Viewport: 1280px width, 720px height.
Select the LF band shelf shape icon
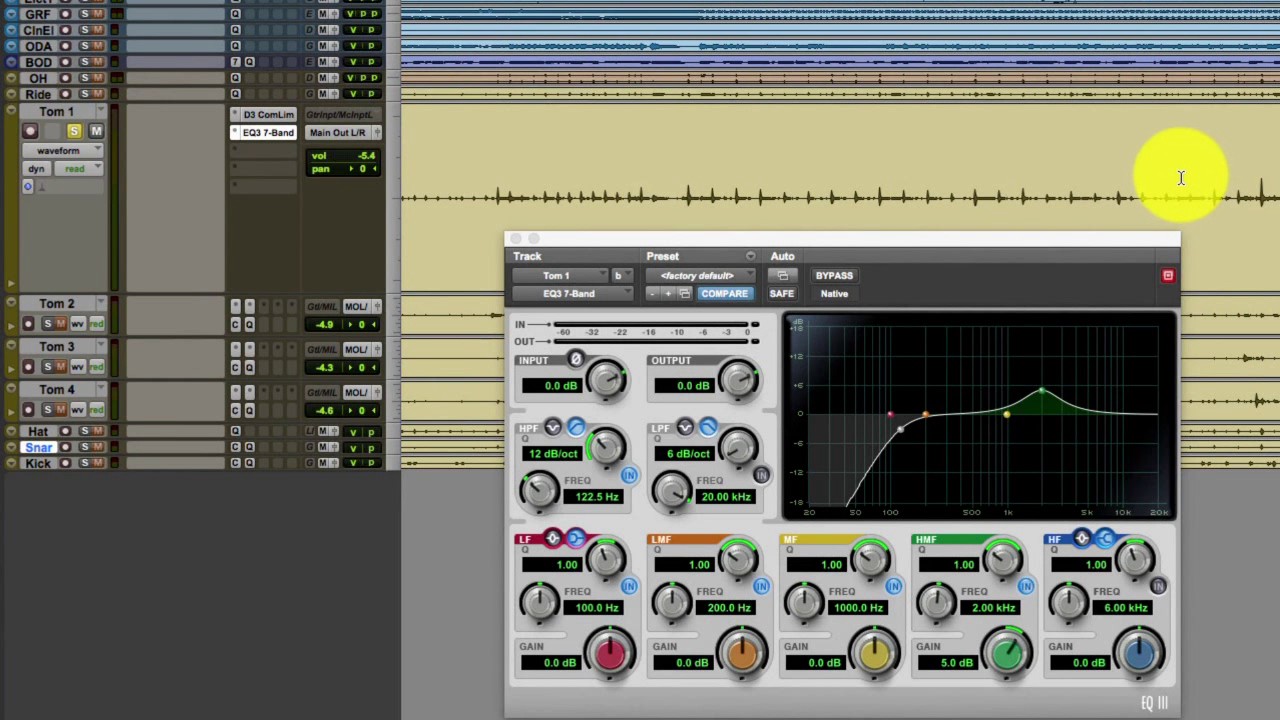click(x=576, y=539)
